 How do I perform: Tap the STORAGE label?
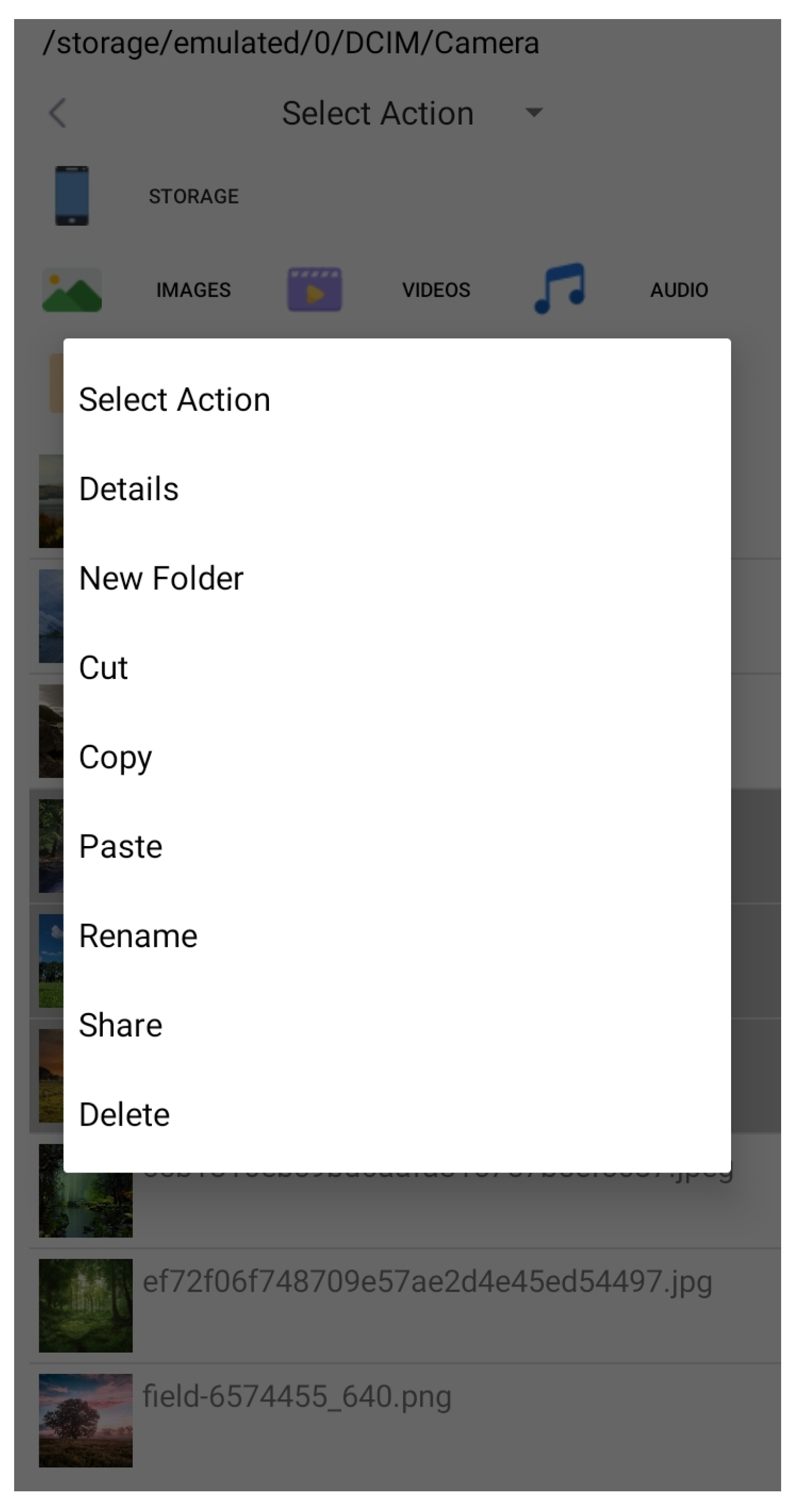[194, 196]
